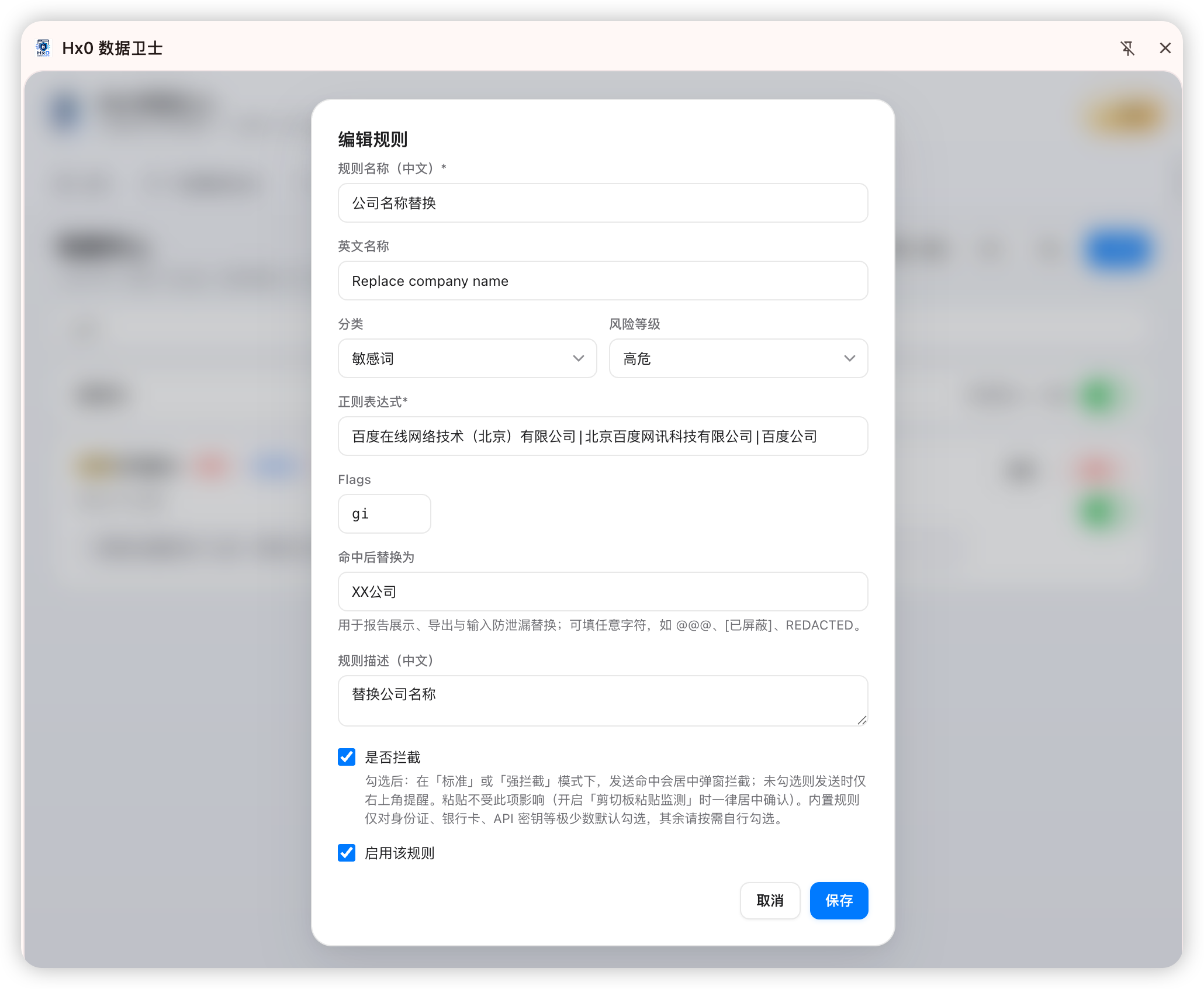The image size is (1204, 989).
Task: Focus the 规则名称（中文） input field
Action: [x=603, y=203]
